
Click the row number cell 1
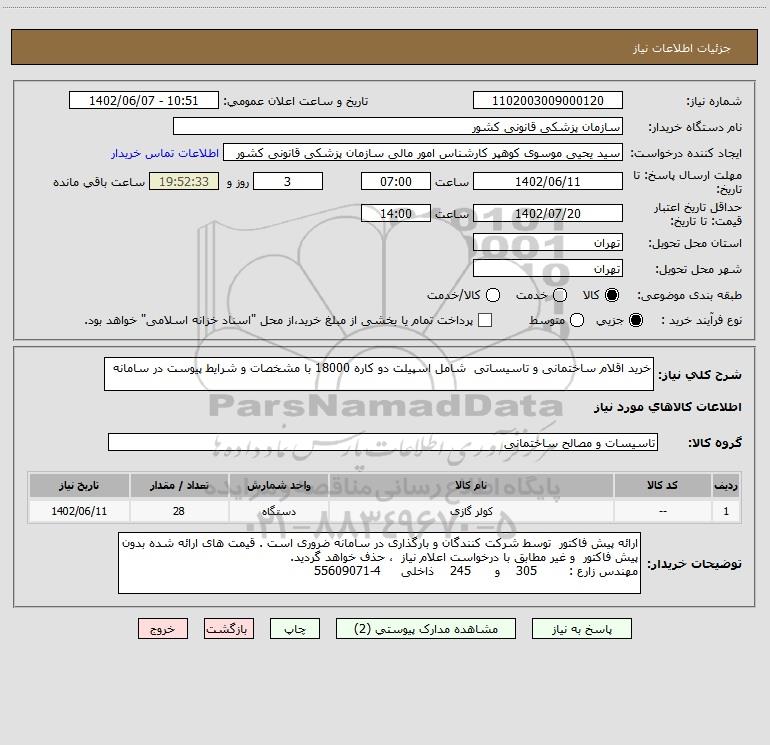point(726,511)
